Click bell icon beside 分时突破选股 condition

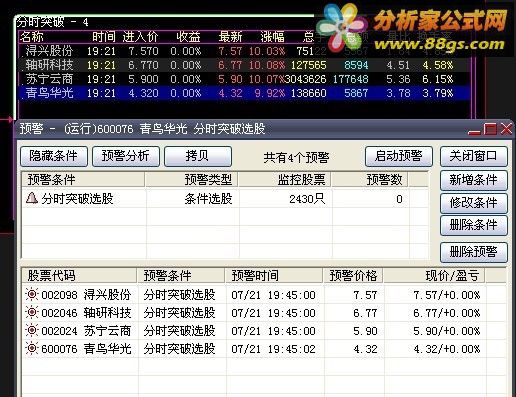click(32, 198)
